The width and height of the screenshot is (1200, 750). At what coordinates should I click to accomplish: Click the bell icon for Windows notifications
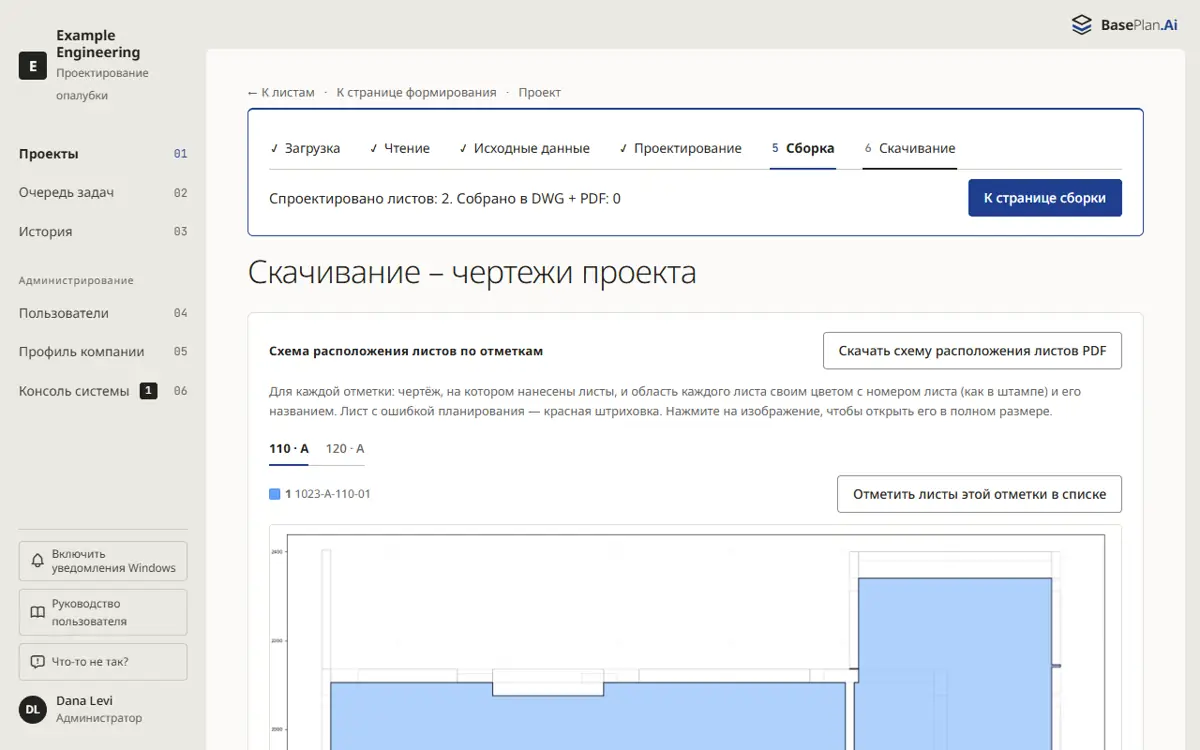coord(37,561)
